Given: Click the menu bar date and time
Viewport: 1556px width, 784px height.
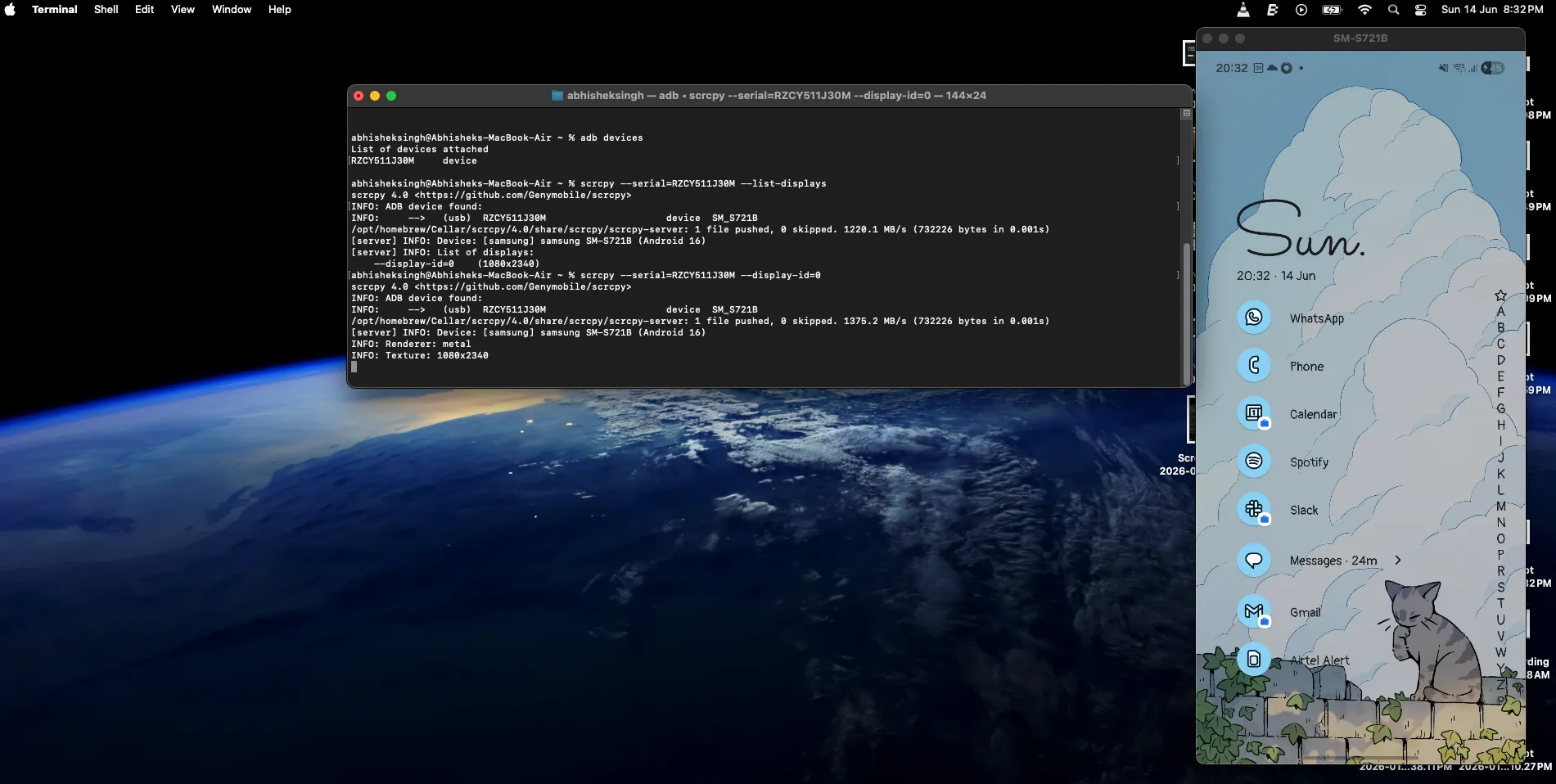Looking at the screenshot, I should pos(1492,10).
